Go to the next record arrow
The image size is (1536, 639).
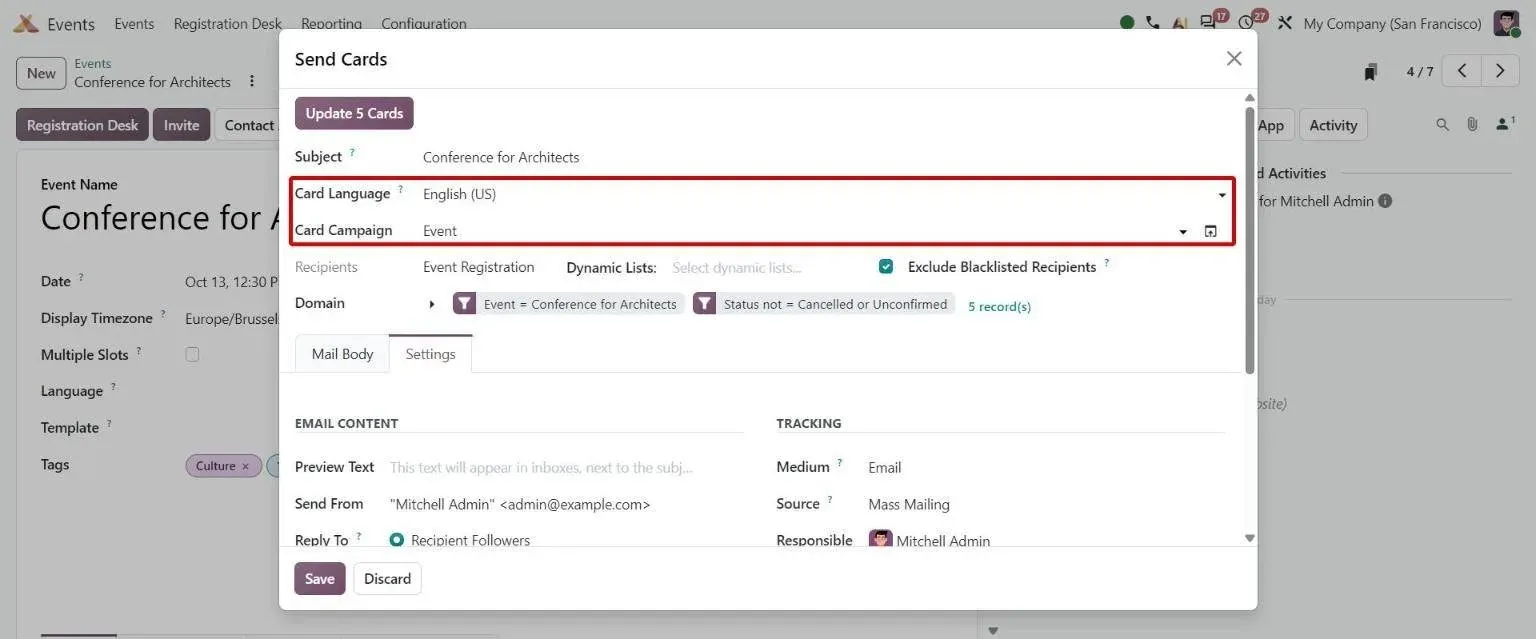pos(1499,71)
